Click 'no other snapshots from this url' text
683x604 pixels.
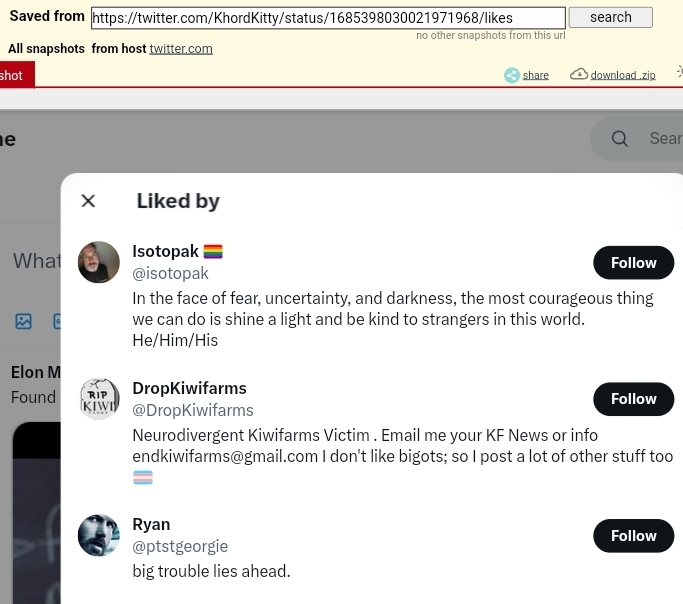click(x=490, y=35)
